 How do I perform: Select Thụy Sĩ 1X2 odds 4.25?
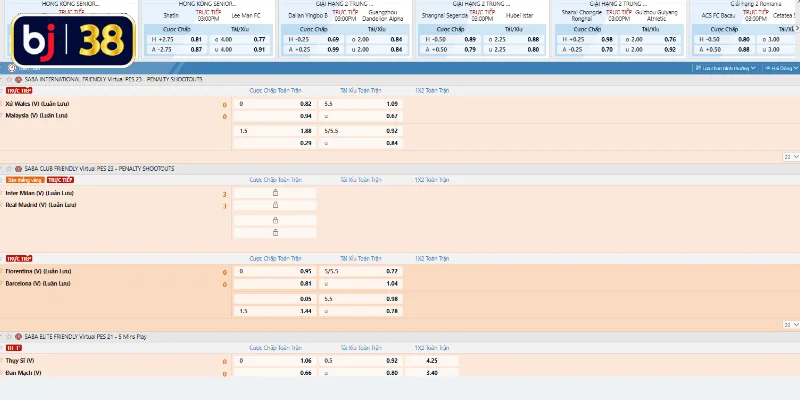(432, 361)
